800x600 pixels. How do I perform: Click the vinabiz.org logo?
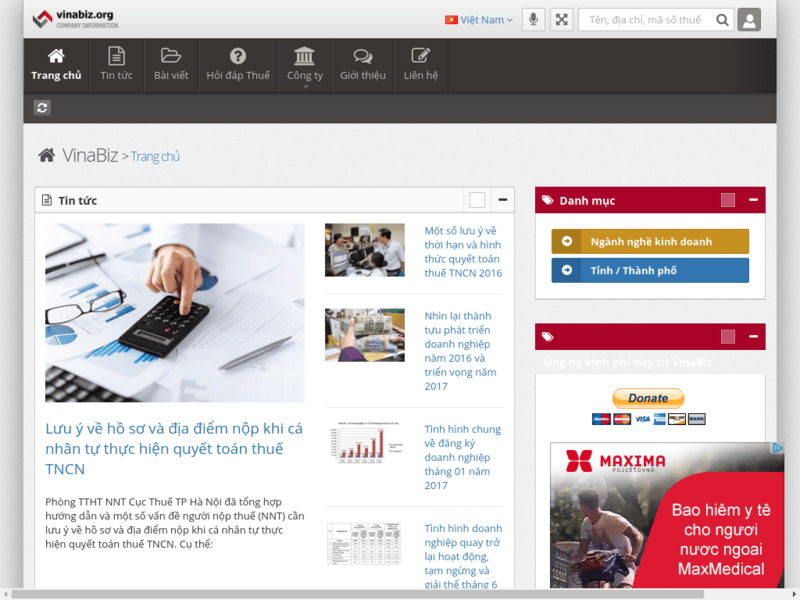73,19
